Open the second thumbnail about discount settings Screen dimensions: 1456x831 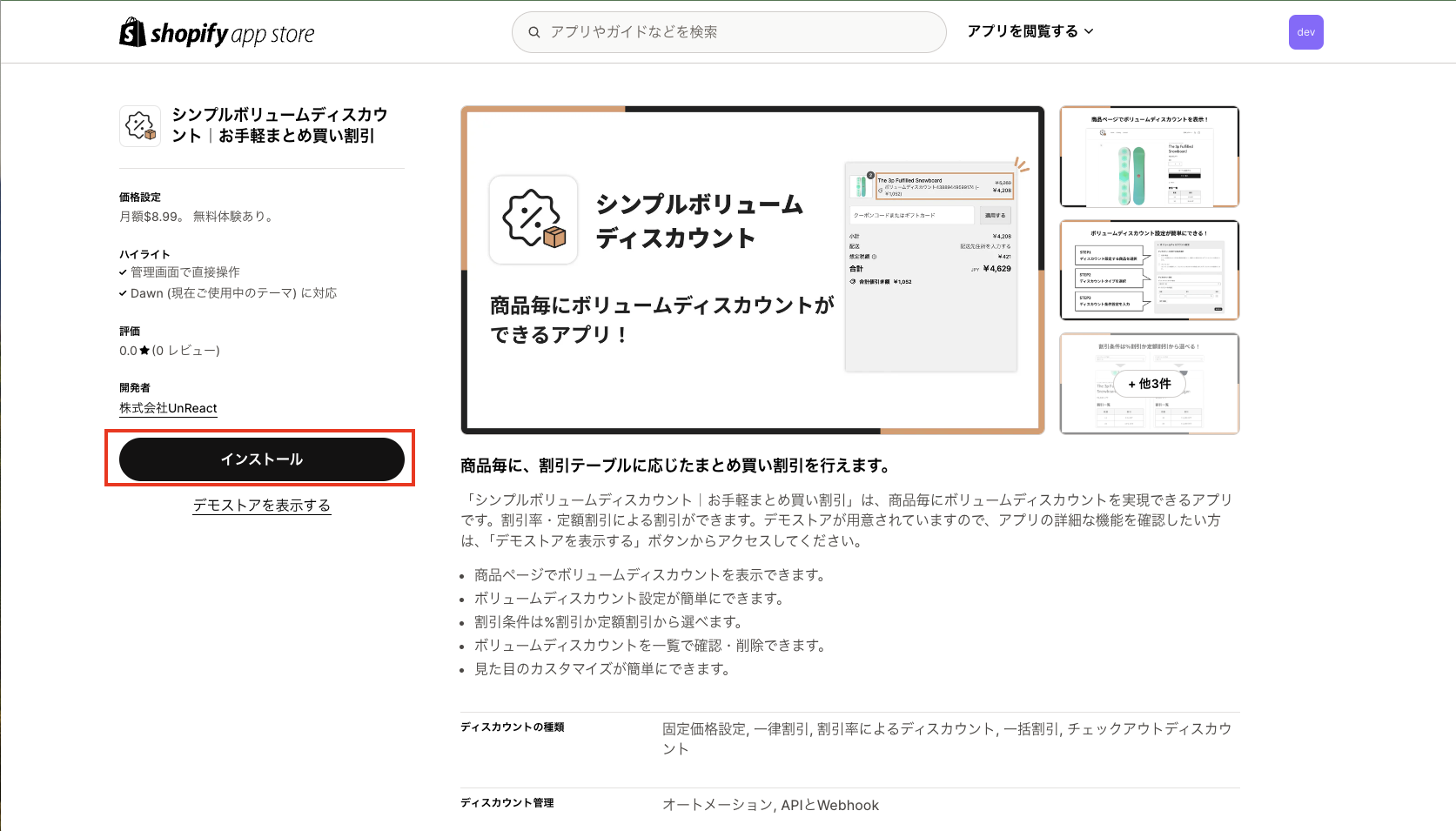click(1149, 271)
